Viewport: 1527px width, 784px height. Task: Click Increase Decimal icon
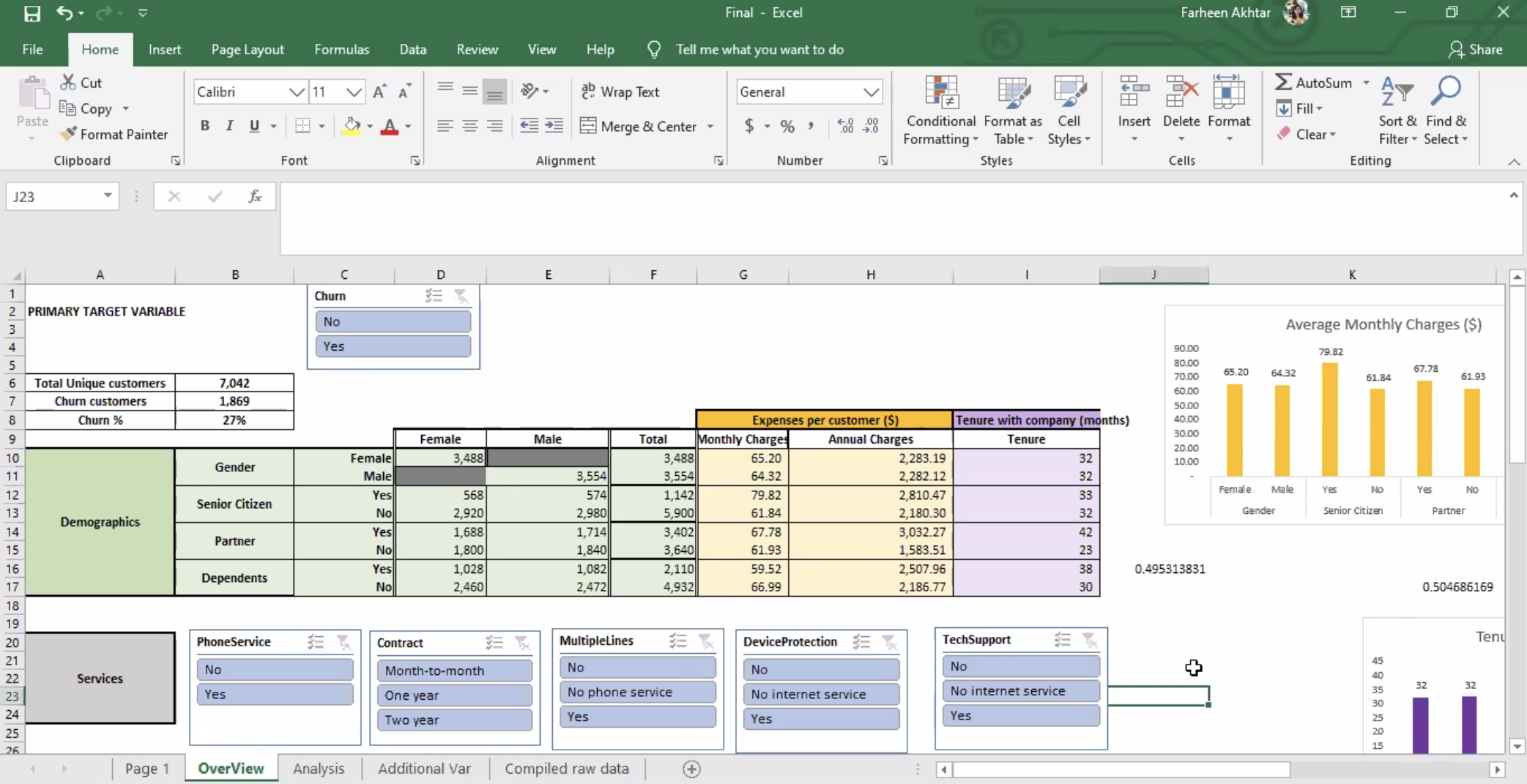(x=846, y=126)
